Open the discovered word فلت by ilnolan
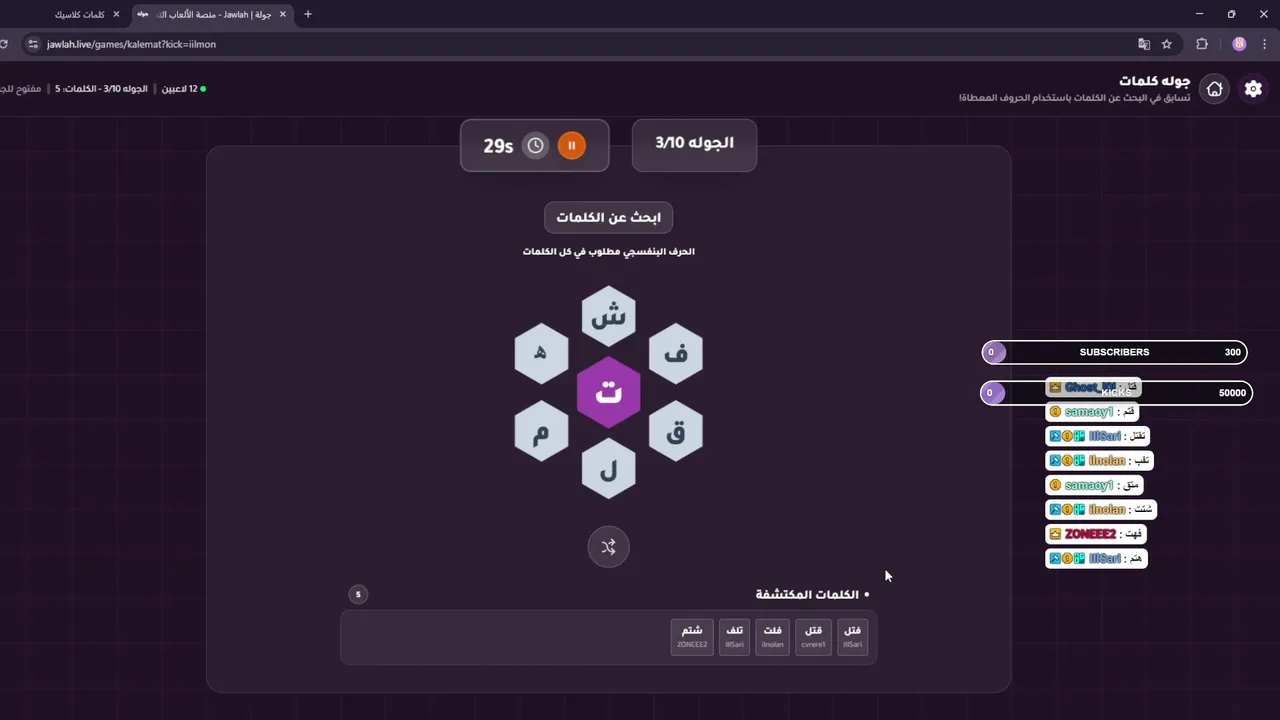The height and width of the screenshot is (720, 1280). pos(773,636)
